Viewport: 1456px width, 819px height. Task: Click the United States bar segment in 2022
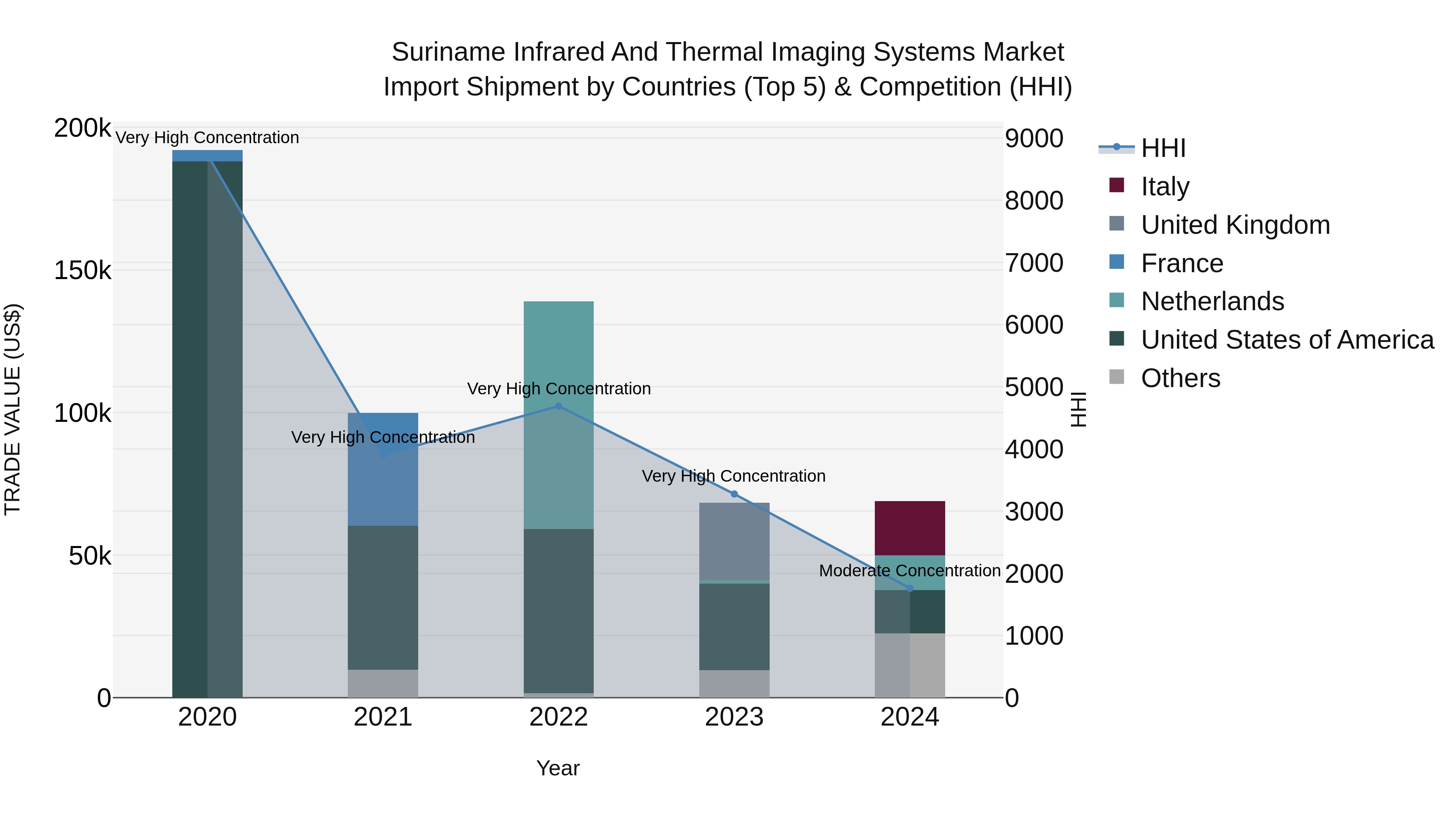[559, 611]
